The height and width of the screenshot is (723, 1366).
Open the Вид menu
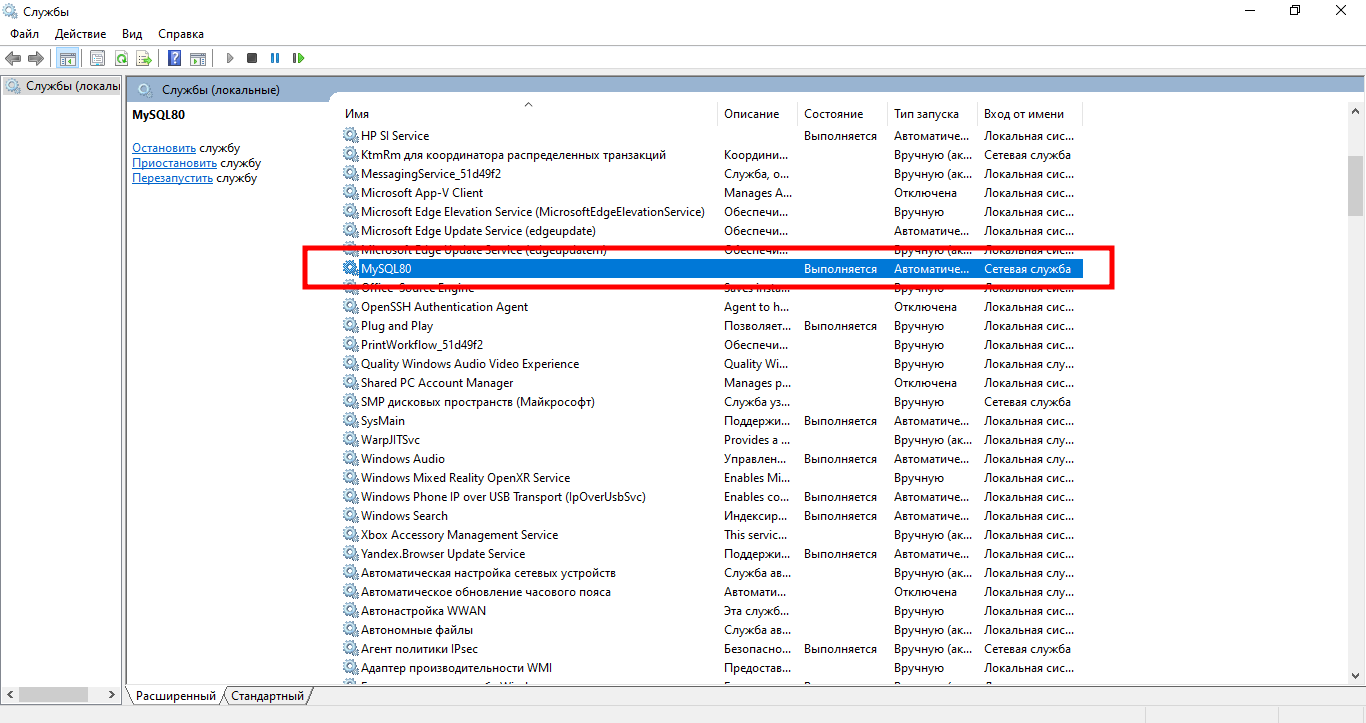[132, 34]
